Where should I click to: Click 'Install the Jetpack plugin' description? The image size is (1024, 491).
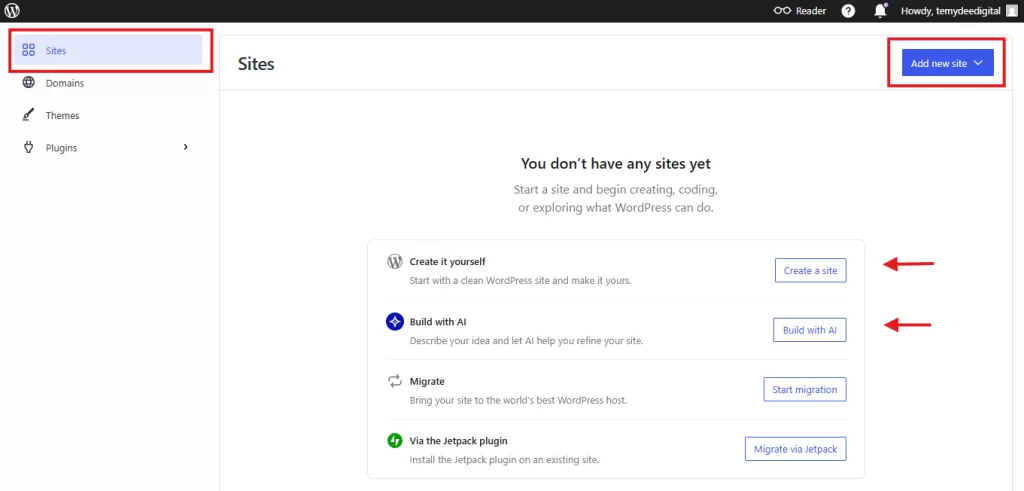click(504, 460)
